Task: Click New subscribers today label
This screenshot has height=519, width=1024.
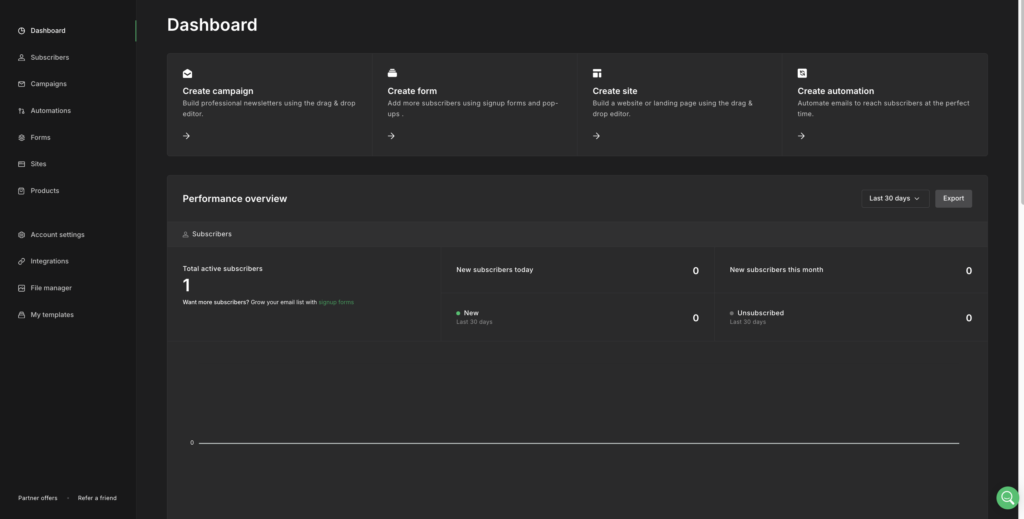Action: [x=494, y=270]
